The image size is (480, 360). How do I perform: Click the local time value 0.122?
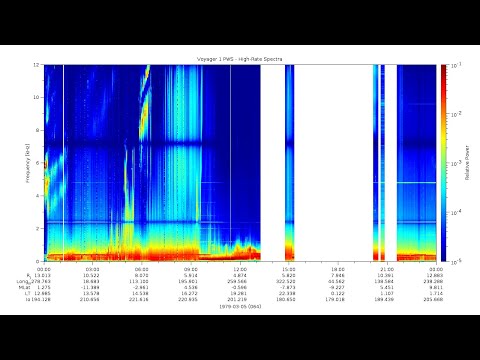pyautogui.click(x=338, y=293)
